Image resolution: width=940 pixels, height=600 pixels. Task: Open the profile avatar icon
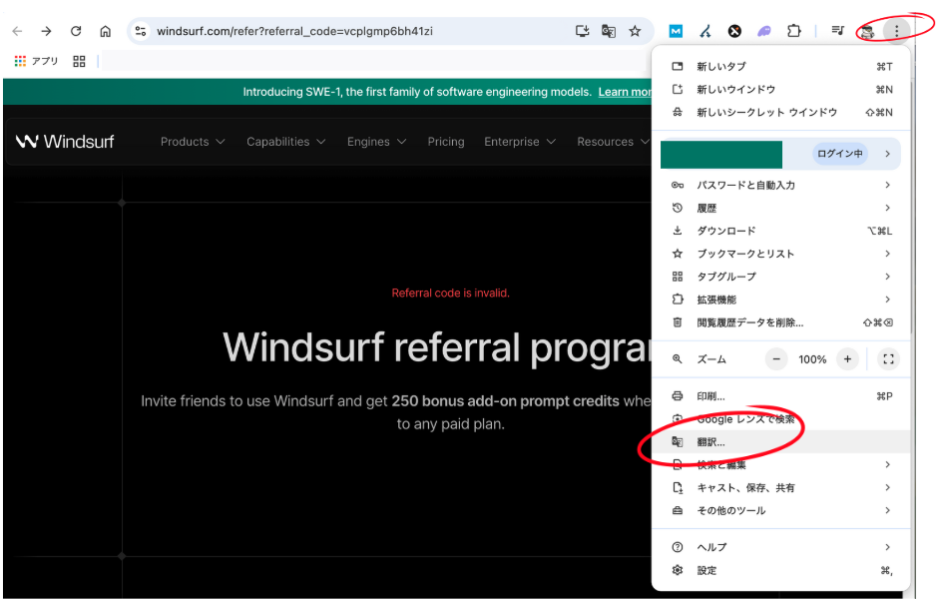point(867,32)
